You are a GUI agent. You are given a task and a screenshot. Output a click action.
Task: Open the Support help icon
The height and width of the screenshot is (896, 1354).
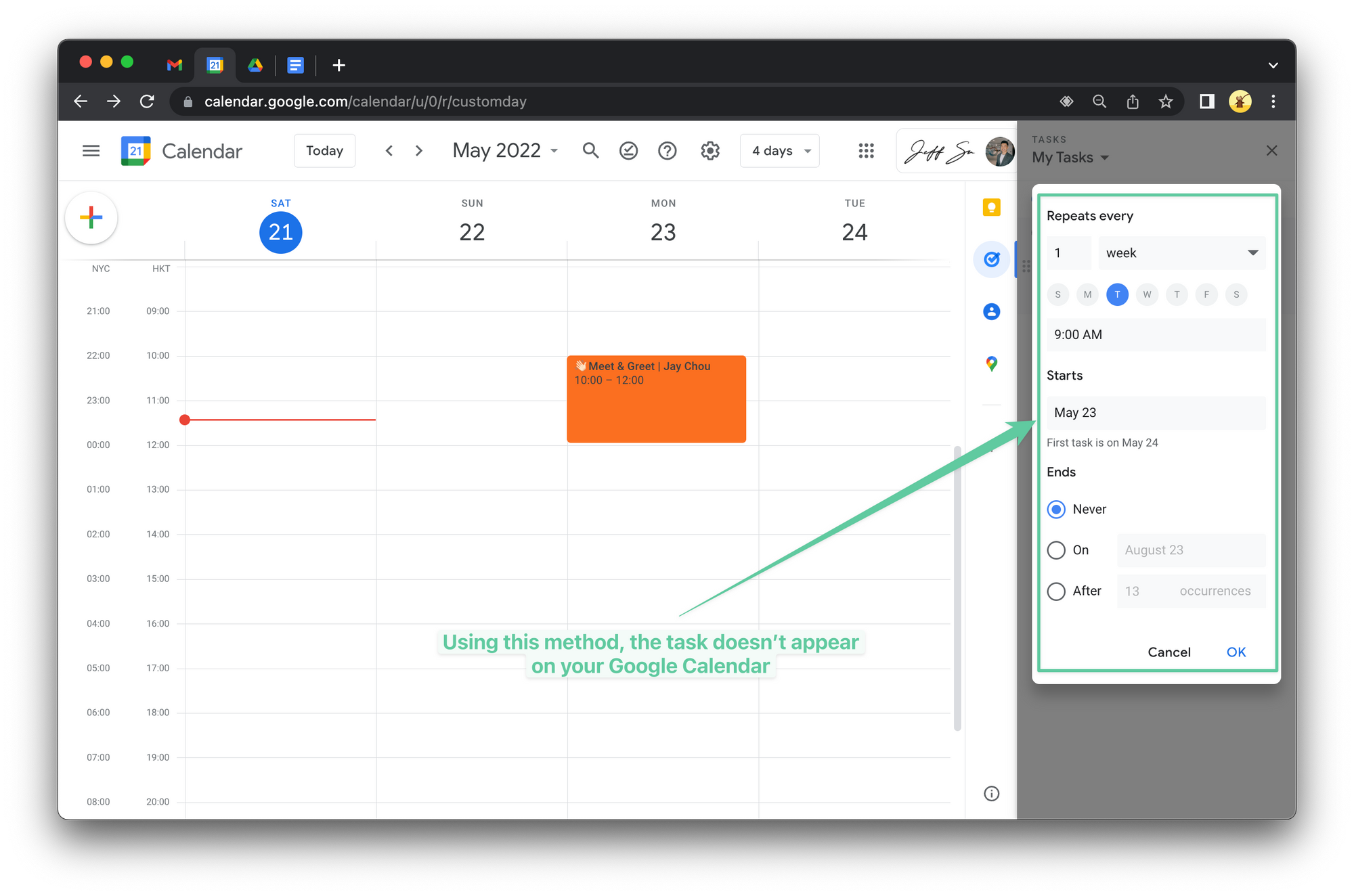point(668,151)
